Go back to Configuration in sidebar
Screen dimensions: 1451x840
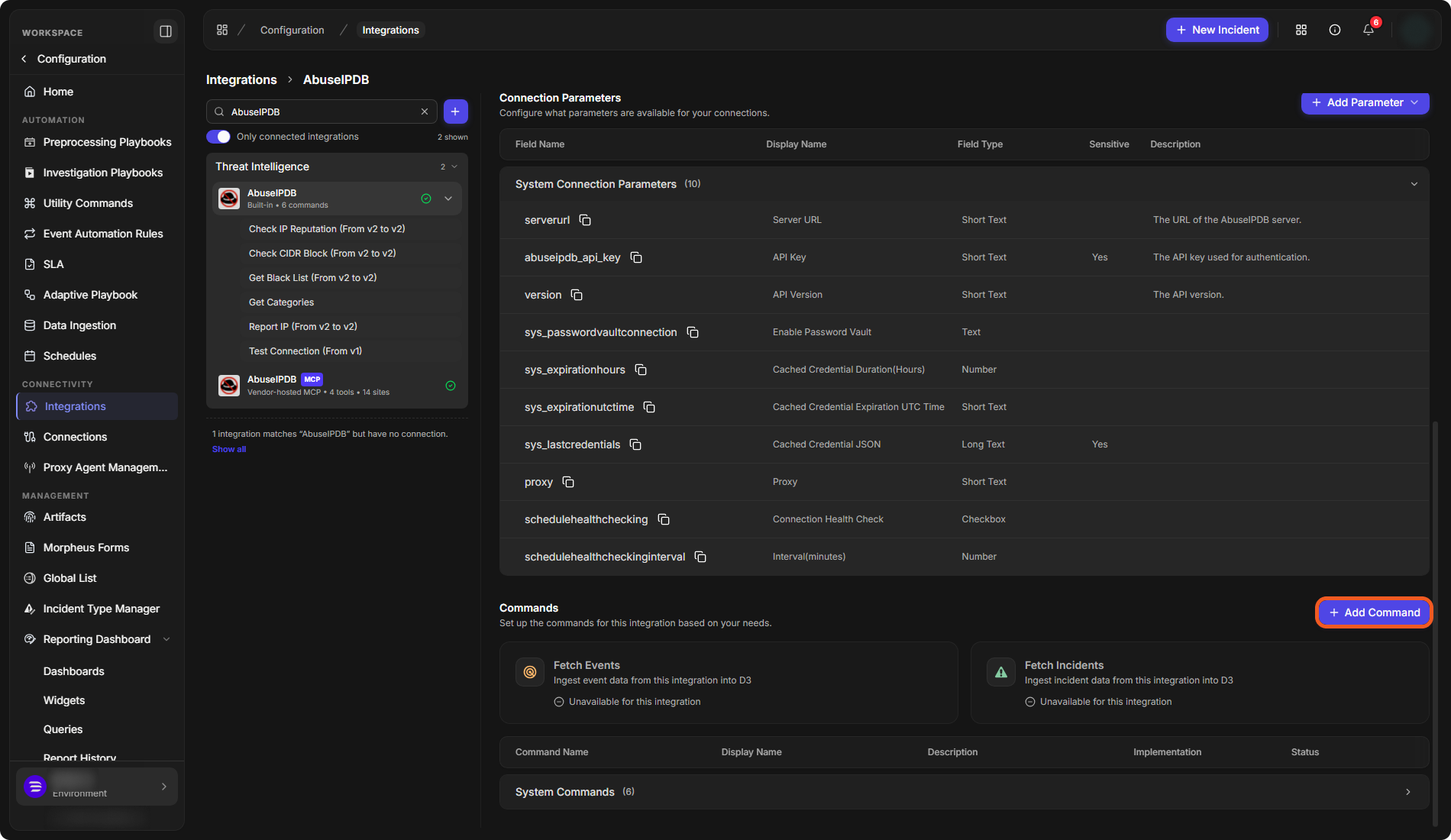(64, 59)
